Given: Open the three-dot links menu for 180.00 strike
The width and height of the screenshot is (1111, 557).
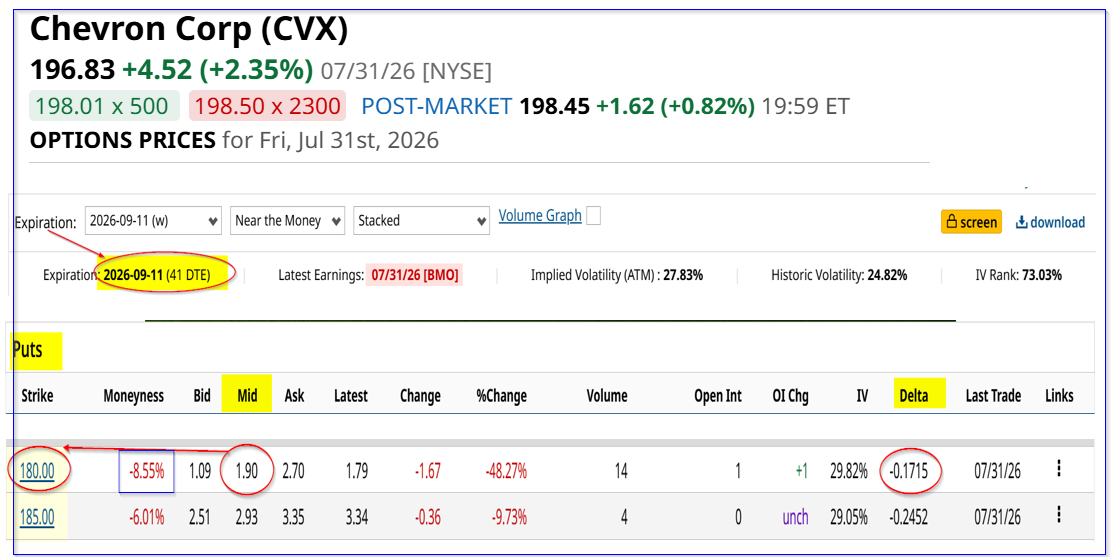Looking at the screenshot, I should click(1059, 468).
